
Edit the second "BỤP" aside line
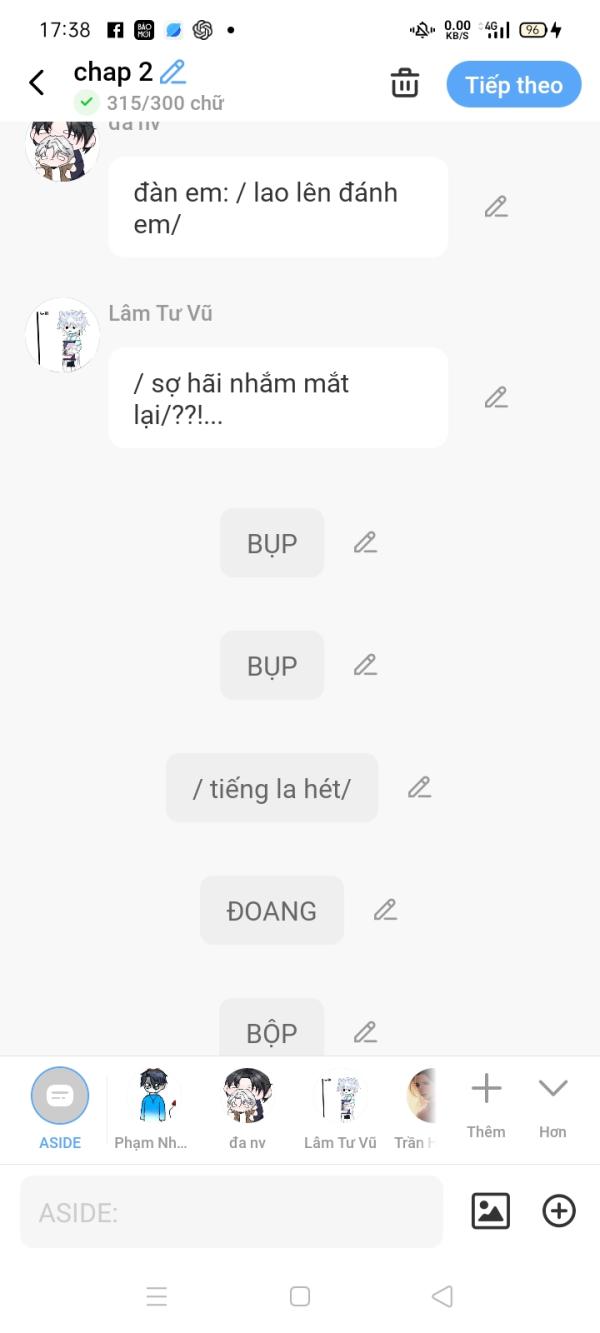point(365,665)
